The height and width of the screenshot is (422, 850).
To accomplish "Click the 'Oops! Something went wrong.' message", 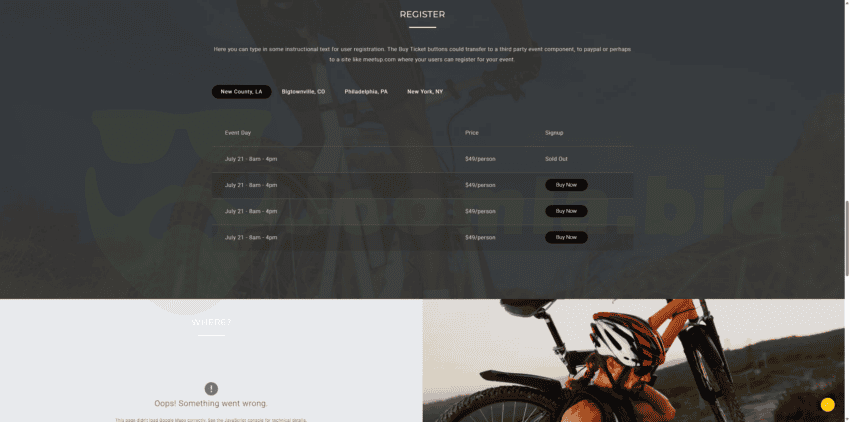I will click(x=211, y=404).
